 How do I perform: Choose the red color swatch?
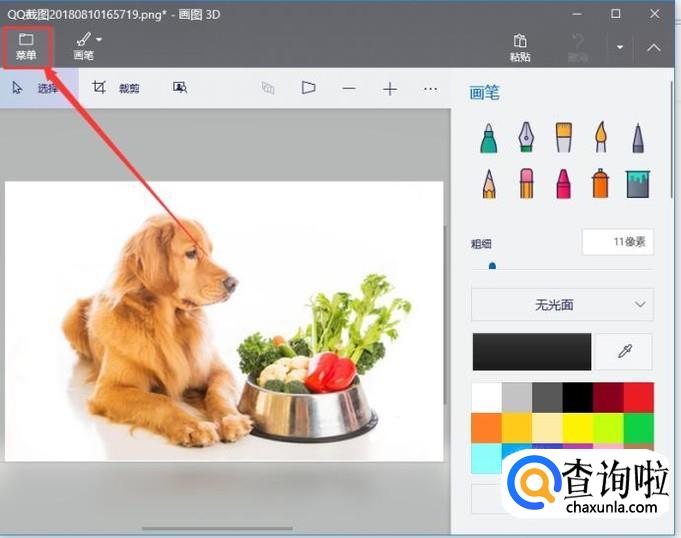pos(638,397)
